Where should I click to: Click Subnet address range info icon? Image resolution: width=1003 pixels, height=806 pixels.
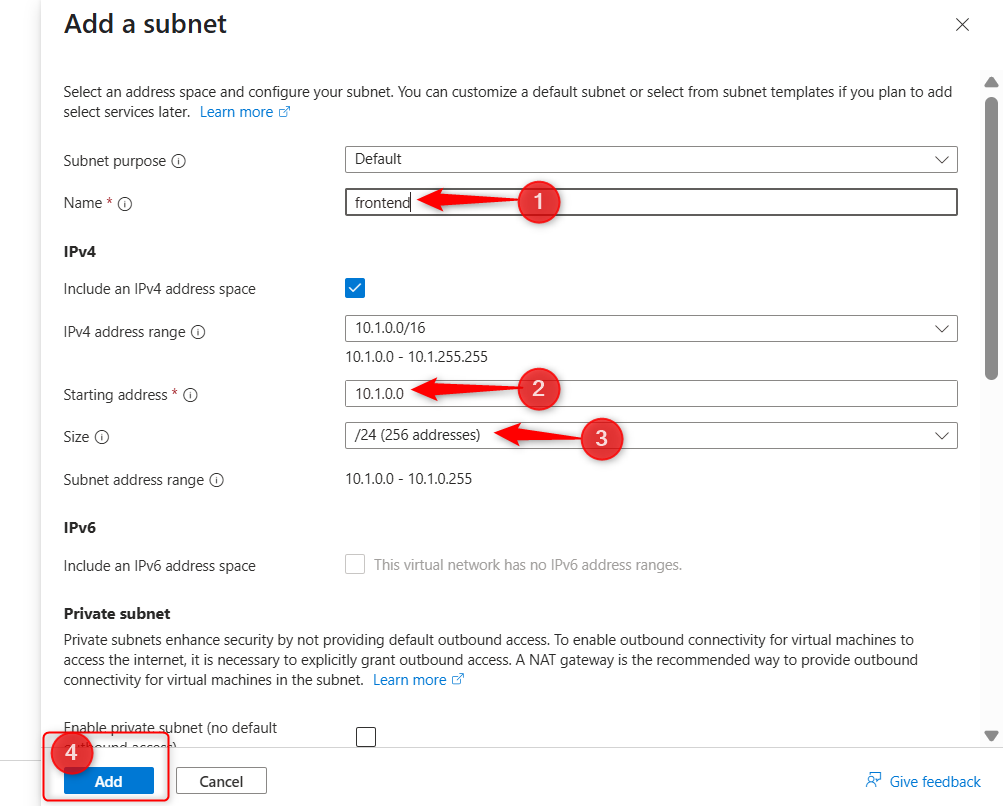click(217, 480)
